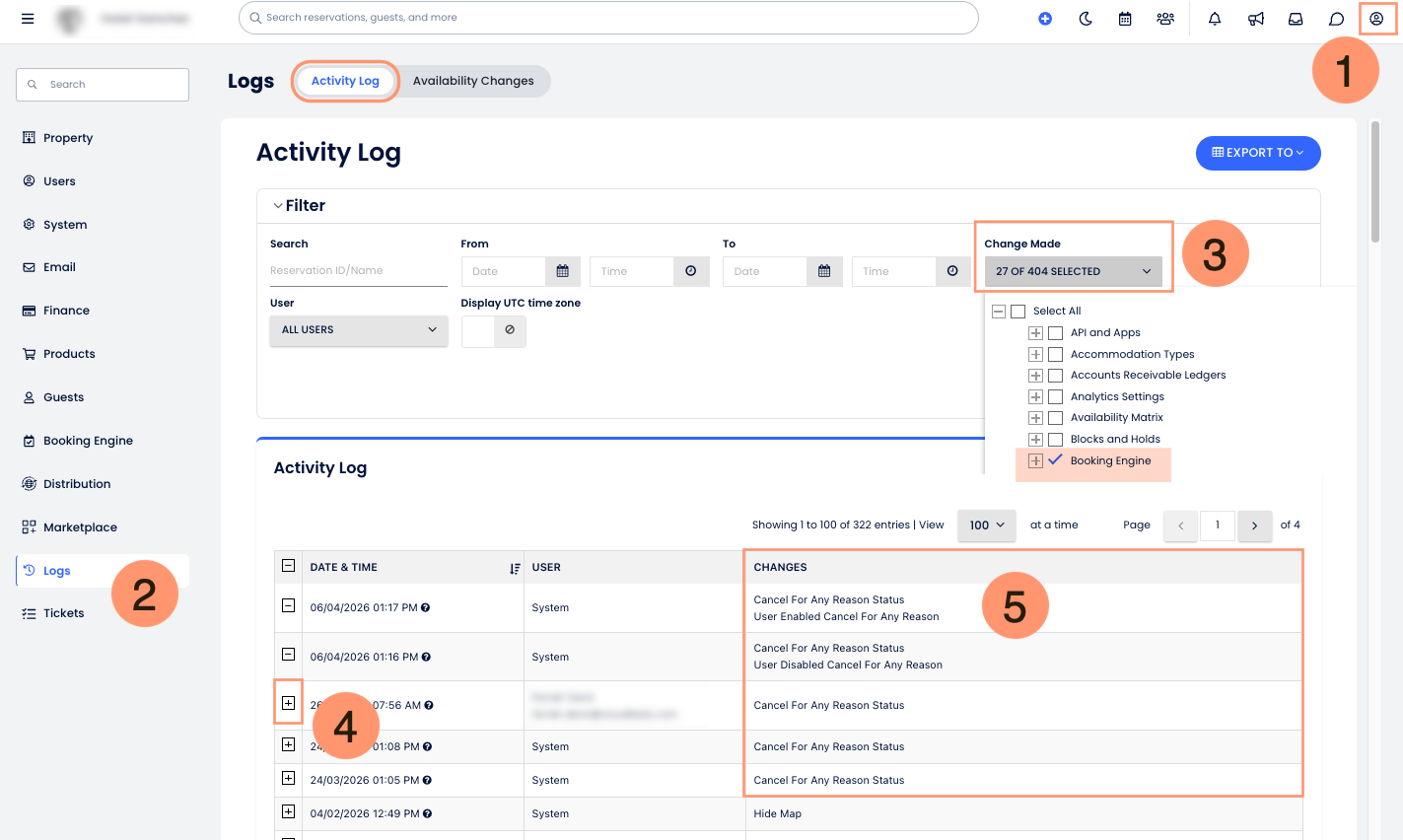Open the ALL USERS dropdown
This screenshot has width=1403, height=840.
pyautogui.click(x=358, y=330)
